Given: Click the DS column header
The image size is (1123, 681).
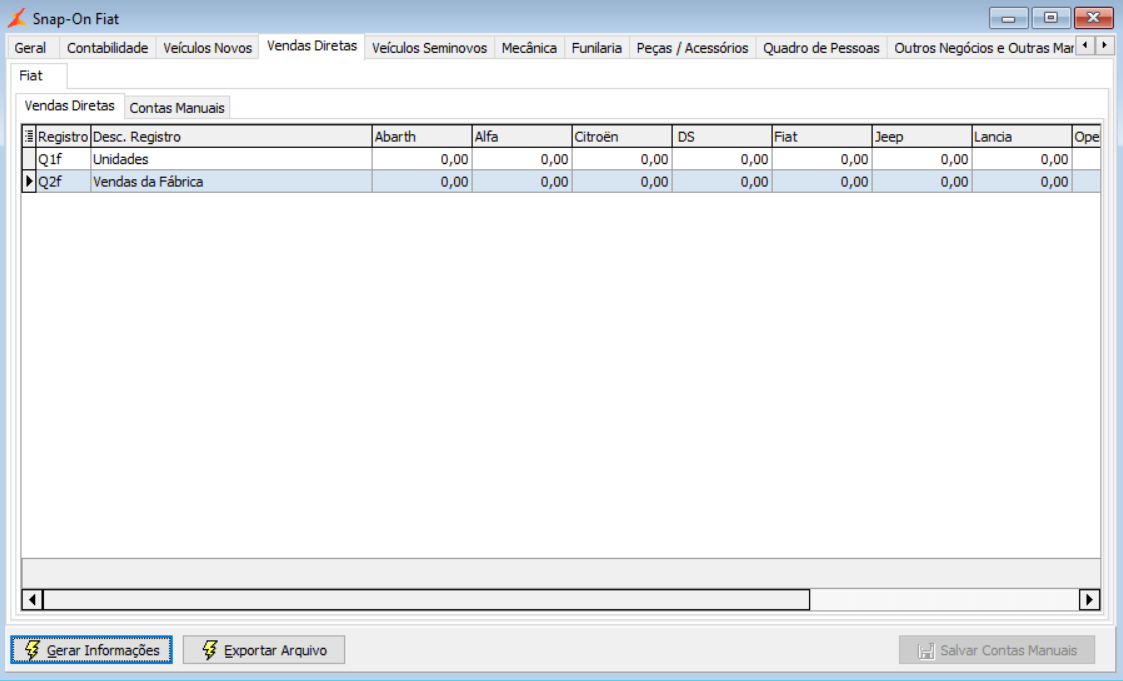Looking at the screenshot, I should [722, 136].
